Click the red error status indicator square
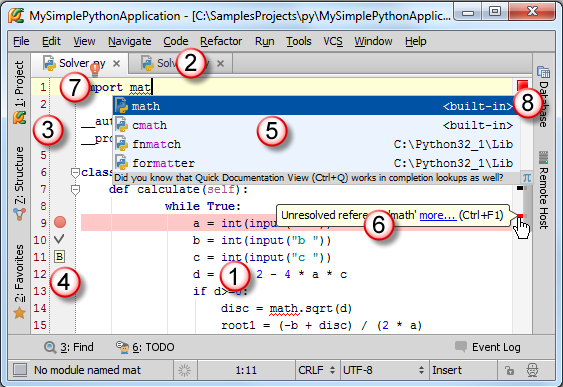The width and height of the screenshot is (563, 387). tap(522, 85)
